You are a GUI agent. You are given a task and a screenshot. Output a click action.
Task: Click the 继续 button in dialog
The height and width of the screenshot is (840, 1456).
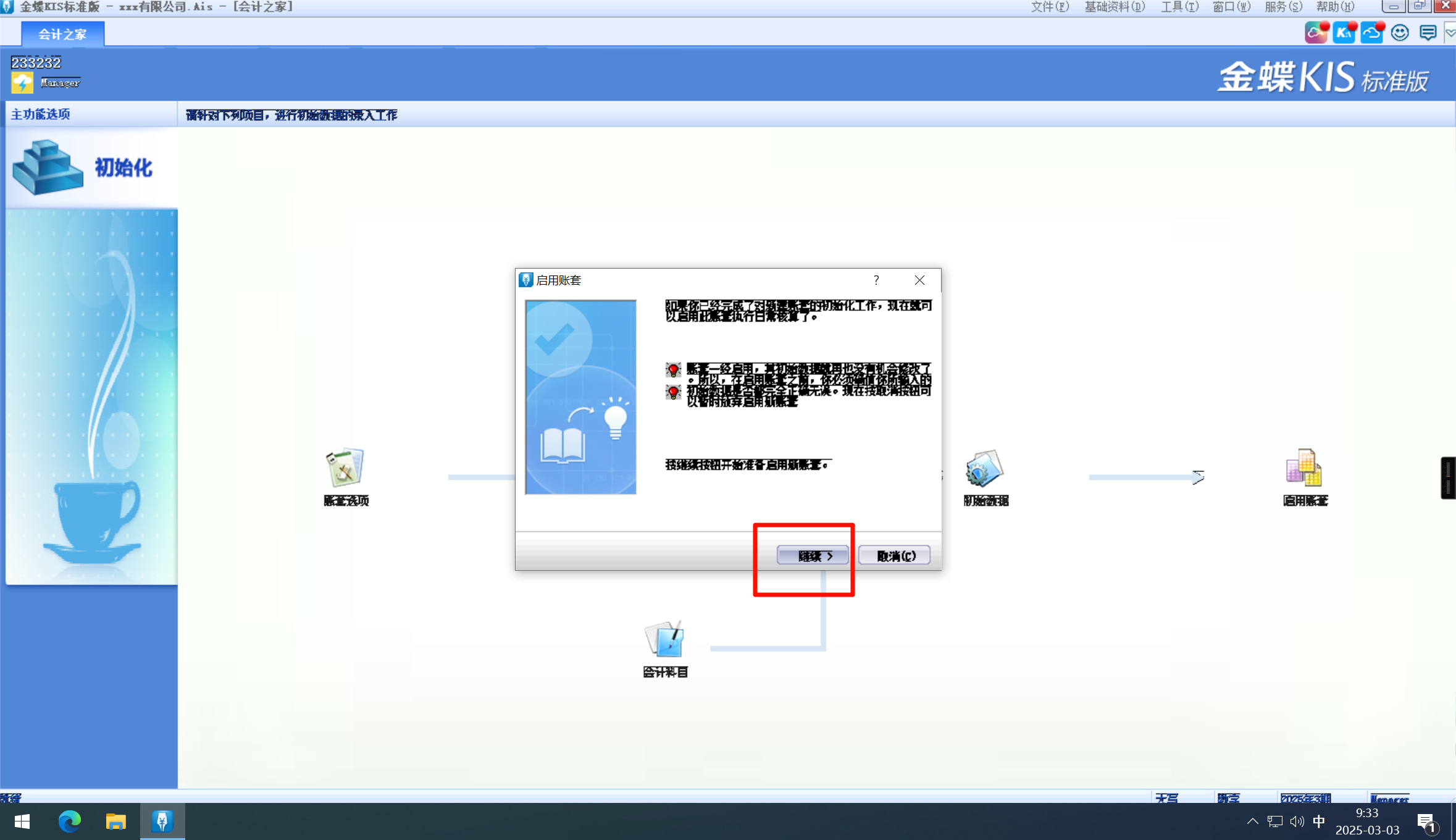[x=813, y=555]
